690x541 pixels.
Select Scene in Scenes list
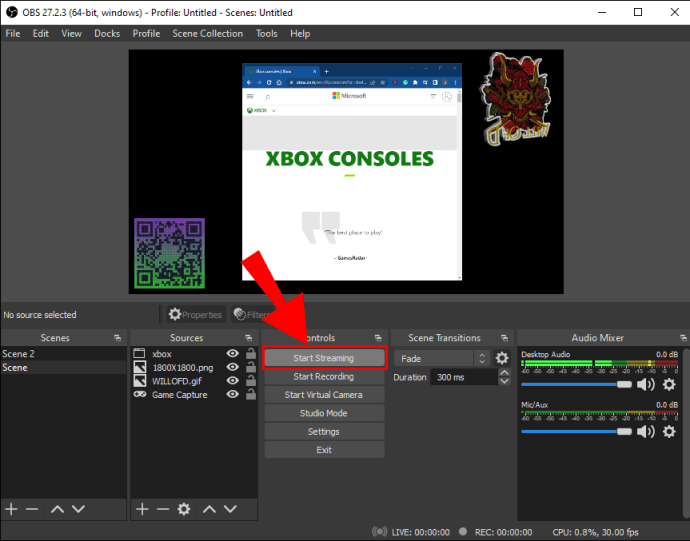pos(63,367)
